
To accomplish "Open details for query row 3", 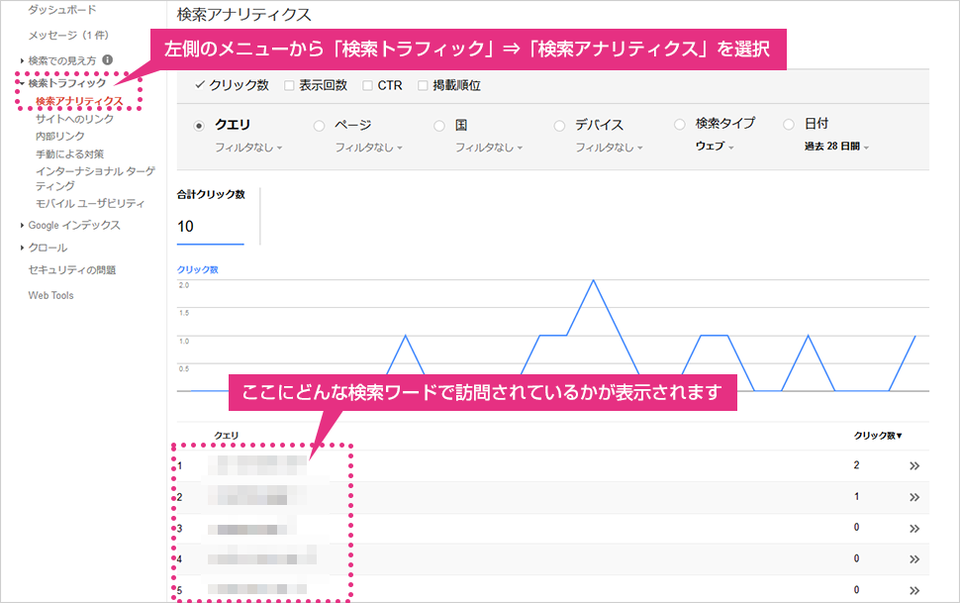I will (x=914, y=528).
